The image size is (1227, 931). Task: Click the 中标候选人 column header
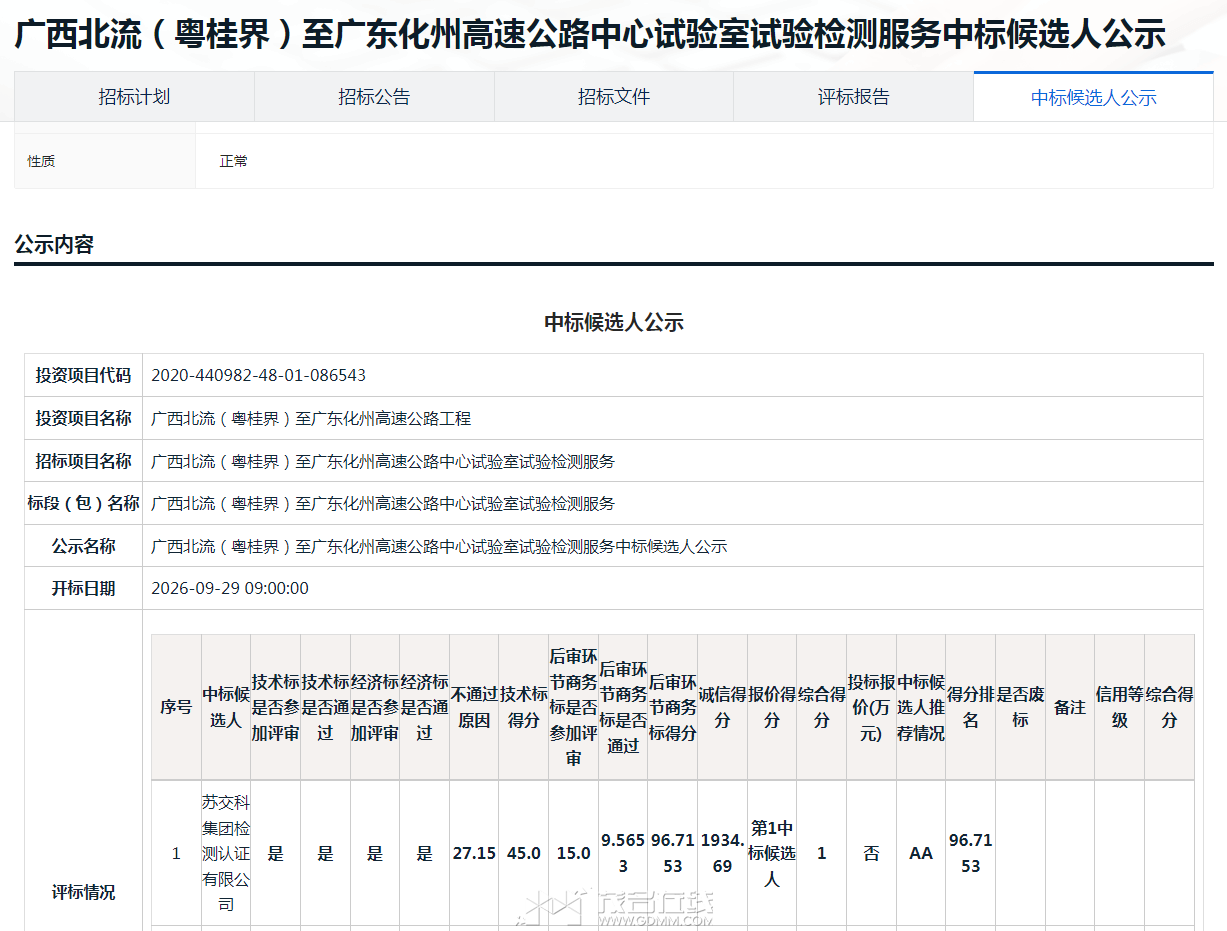coord(226,707)
